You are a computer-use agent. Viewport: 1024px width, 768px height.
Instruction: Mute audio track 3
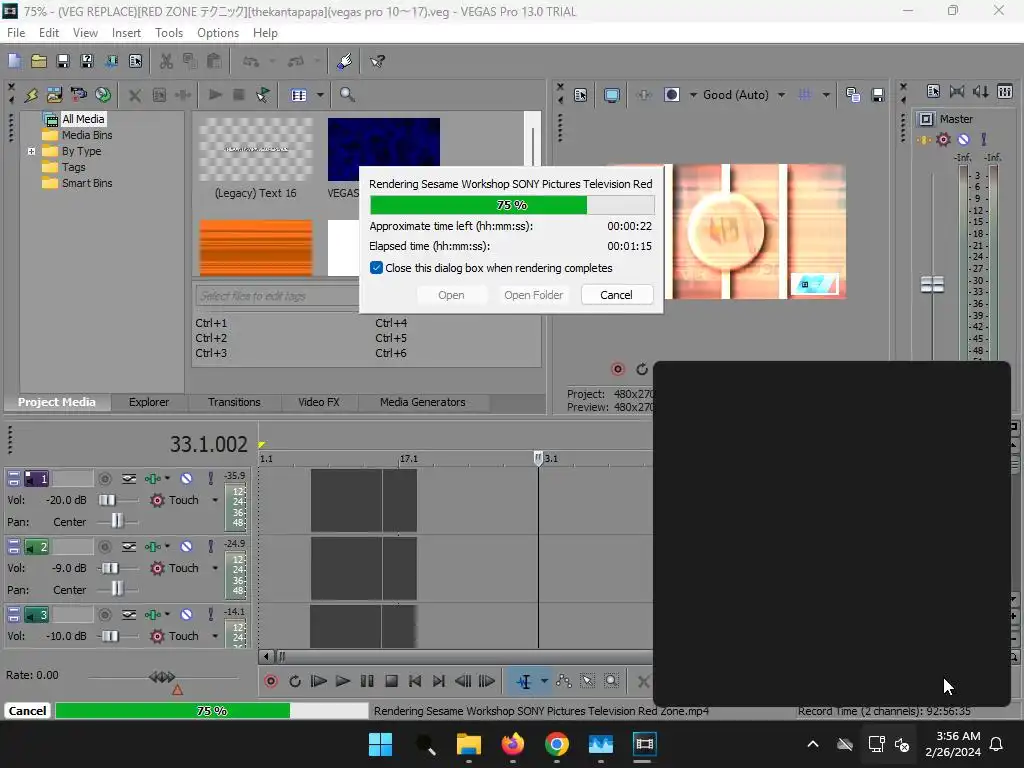(x=186, y=615)
